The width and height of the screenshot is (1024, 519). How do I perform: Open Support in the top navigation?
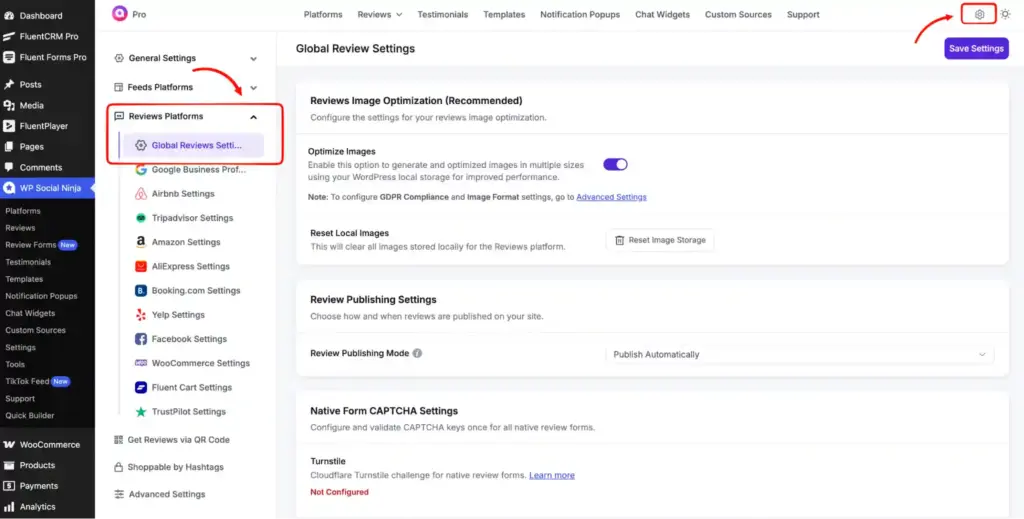[803, 14]
